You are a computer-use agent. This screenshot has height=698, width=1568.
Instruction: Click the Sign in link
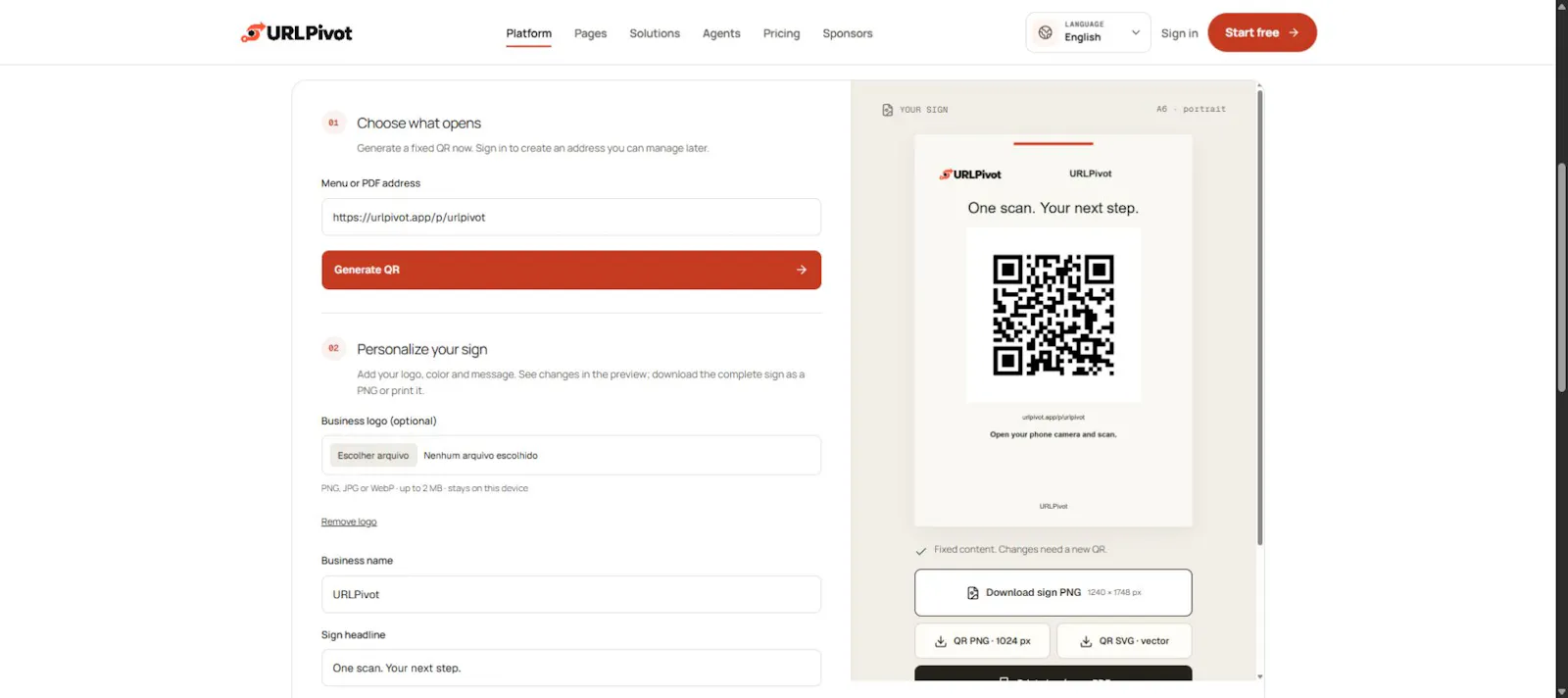[1179, 33]
